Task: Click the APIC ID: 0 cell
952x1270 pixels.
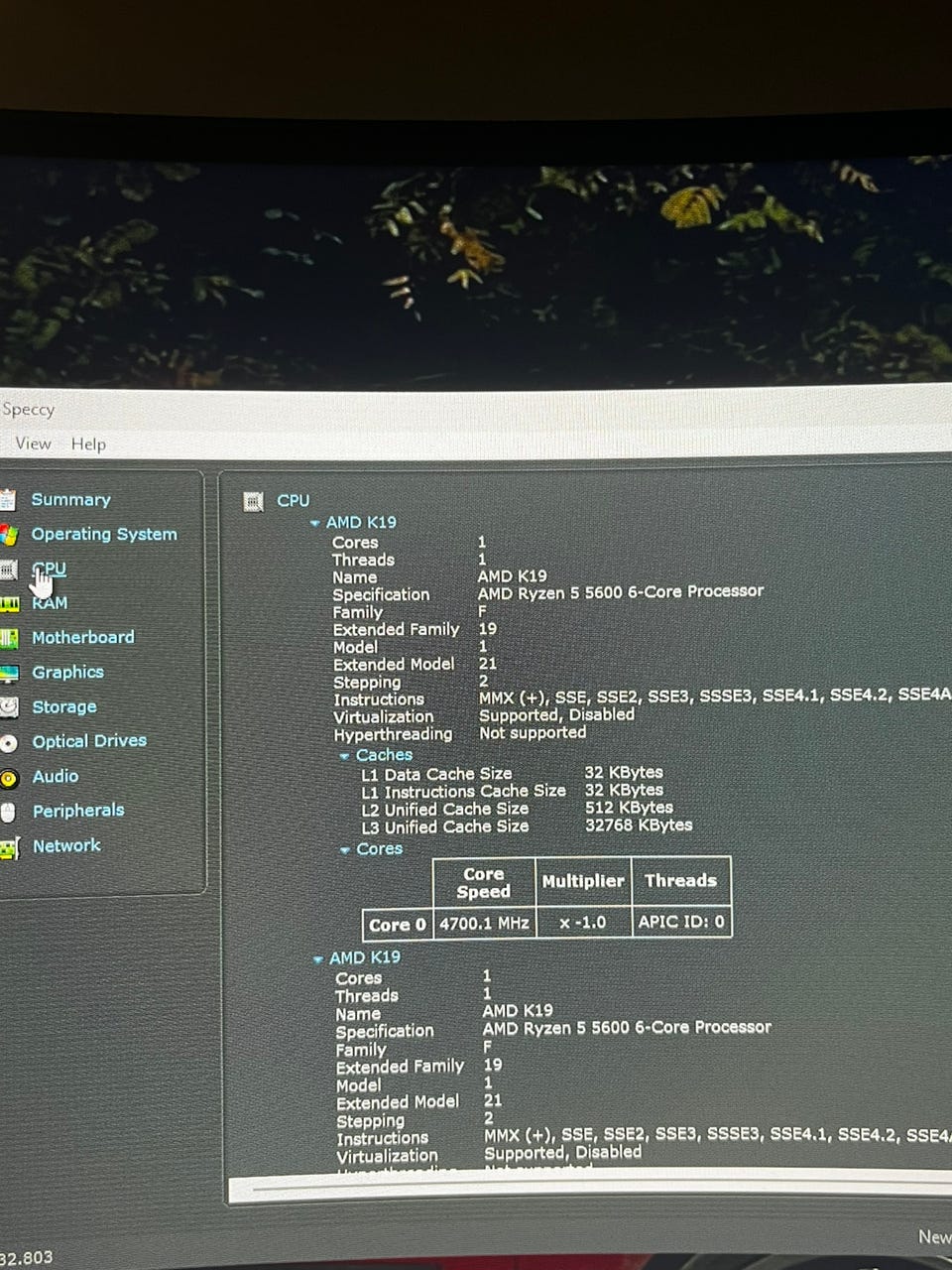Action: [x=681, y=922]
